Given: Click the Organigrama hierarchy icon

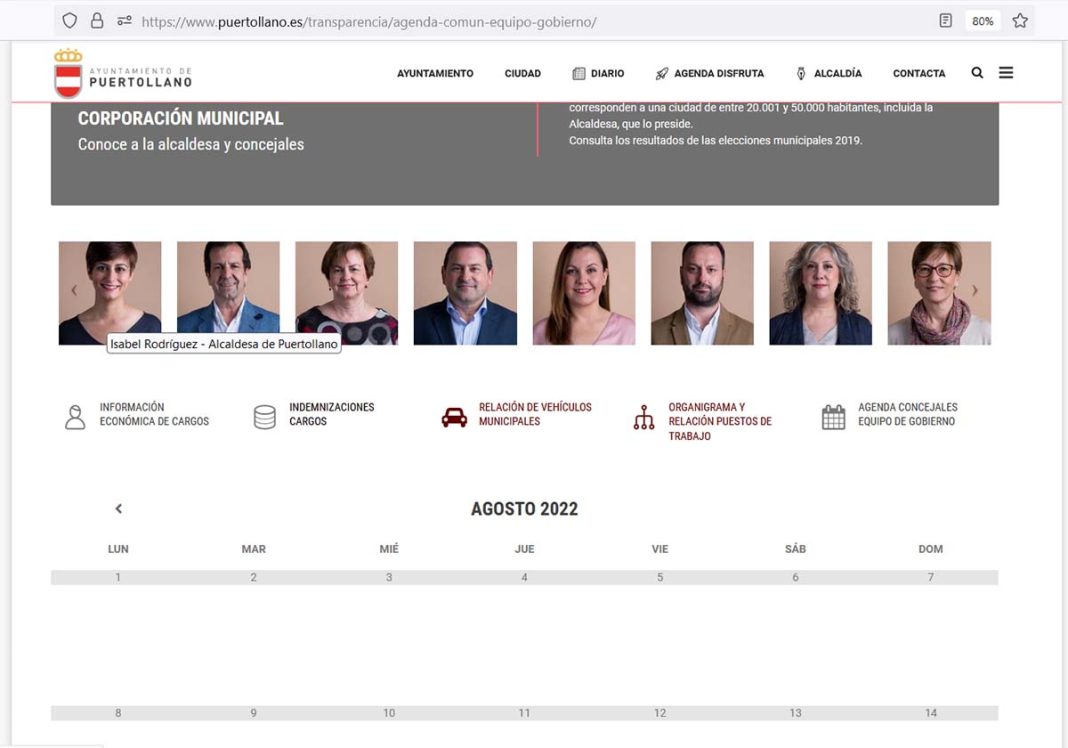Looking at the screenshot, I should click(x=644, y=417).
